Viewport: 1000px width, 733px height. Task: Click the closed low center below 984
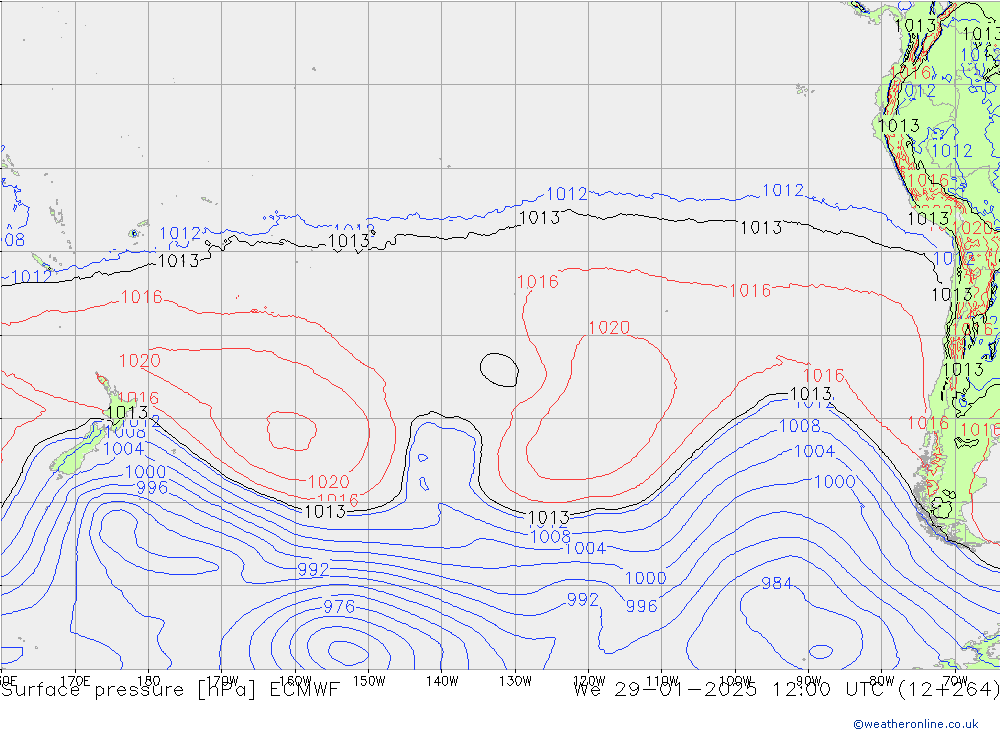[820, 651]
